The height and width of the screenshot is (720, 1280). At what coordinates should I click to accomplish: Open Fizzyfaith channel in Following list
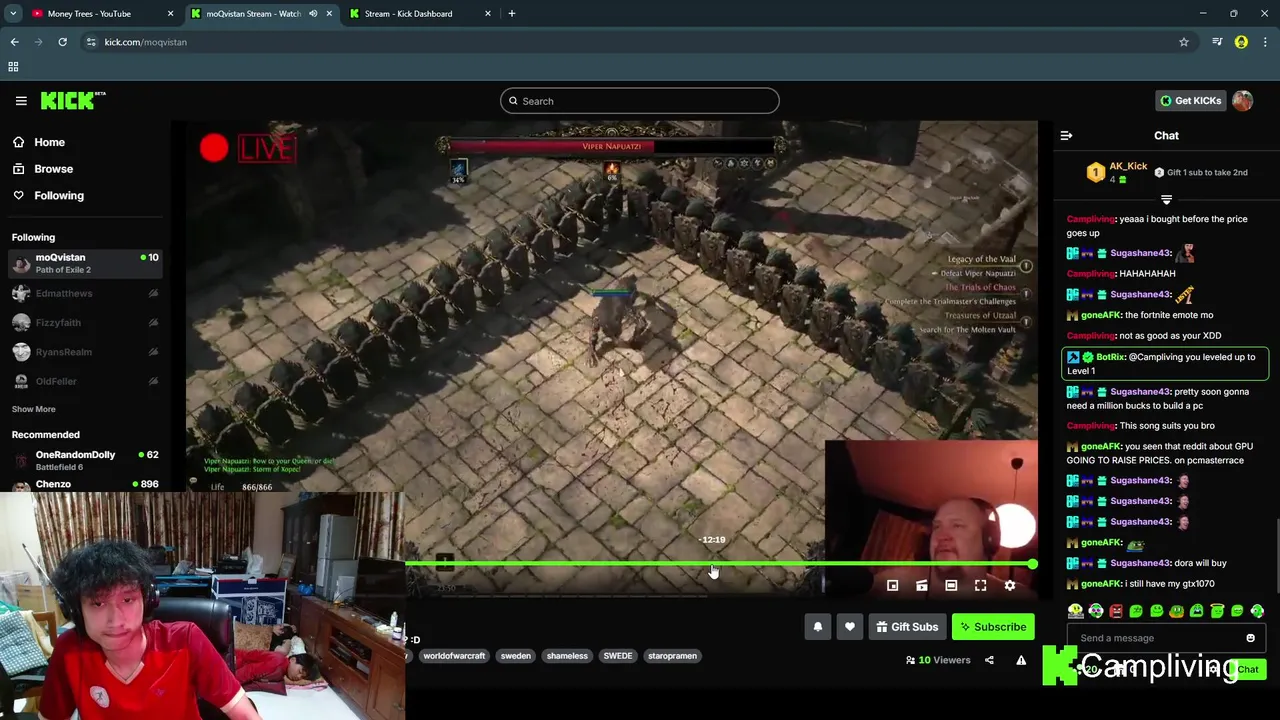coord(85,322)
